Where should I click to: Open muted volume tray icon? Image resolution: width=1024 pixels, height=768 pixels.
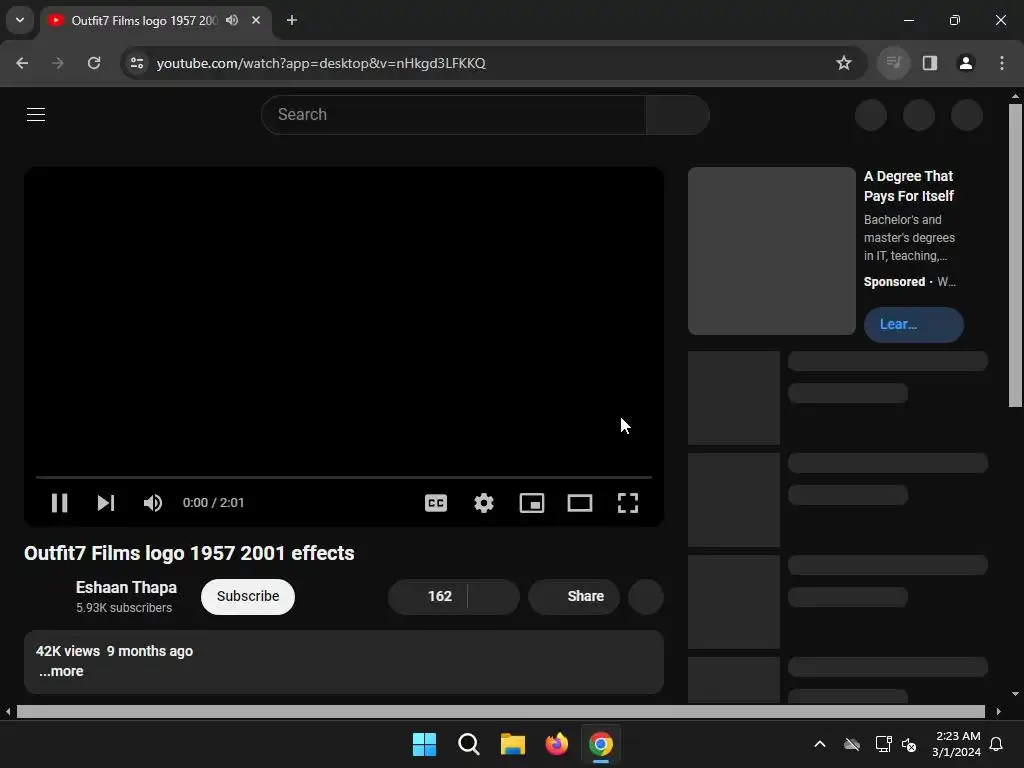click(x=908, y=744)
